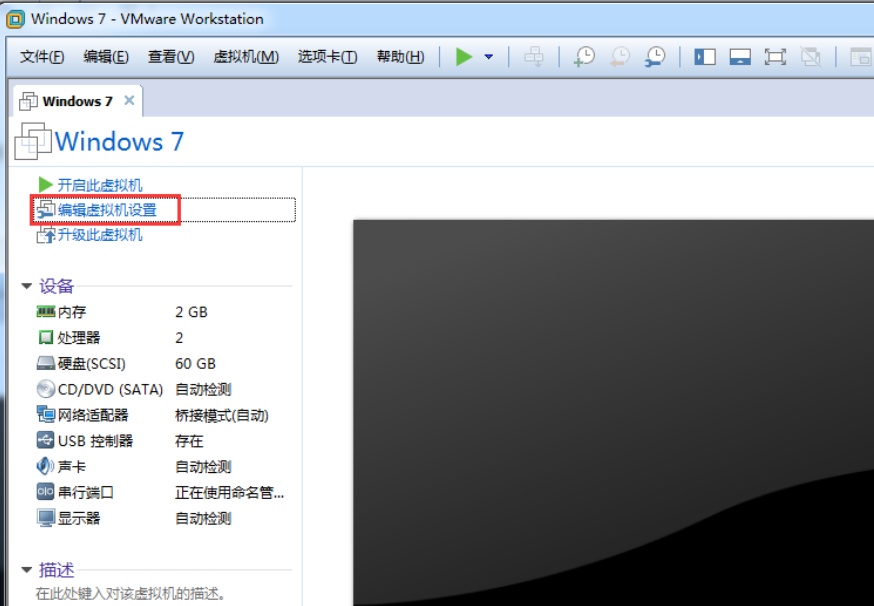Take a snapshot using the clock-plus icon
Viewport: 874px width, 606px height.
click(584, 56)
